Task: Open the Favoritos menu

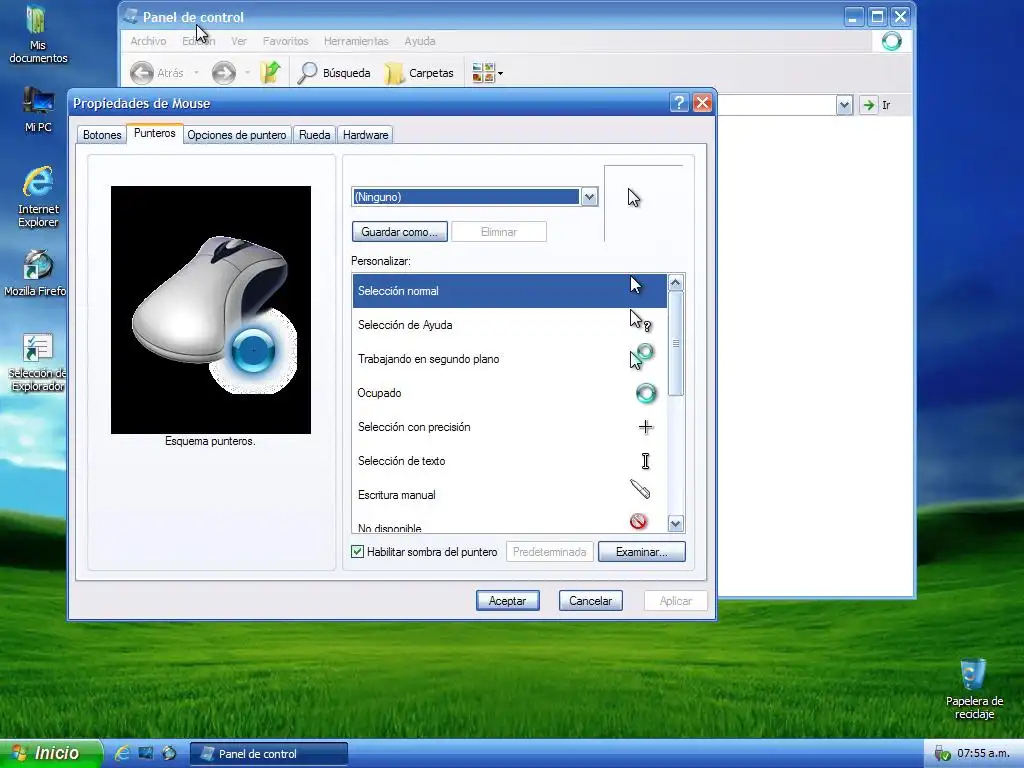Action: (285, 40)
